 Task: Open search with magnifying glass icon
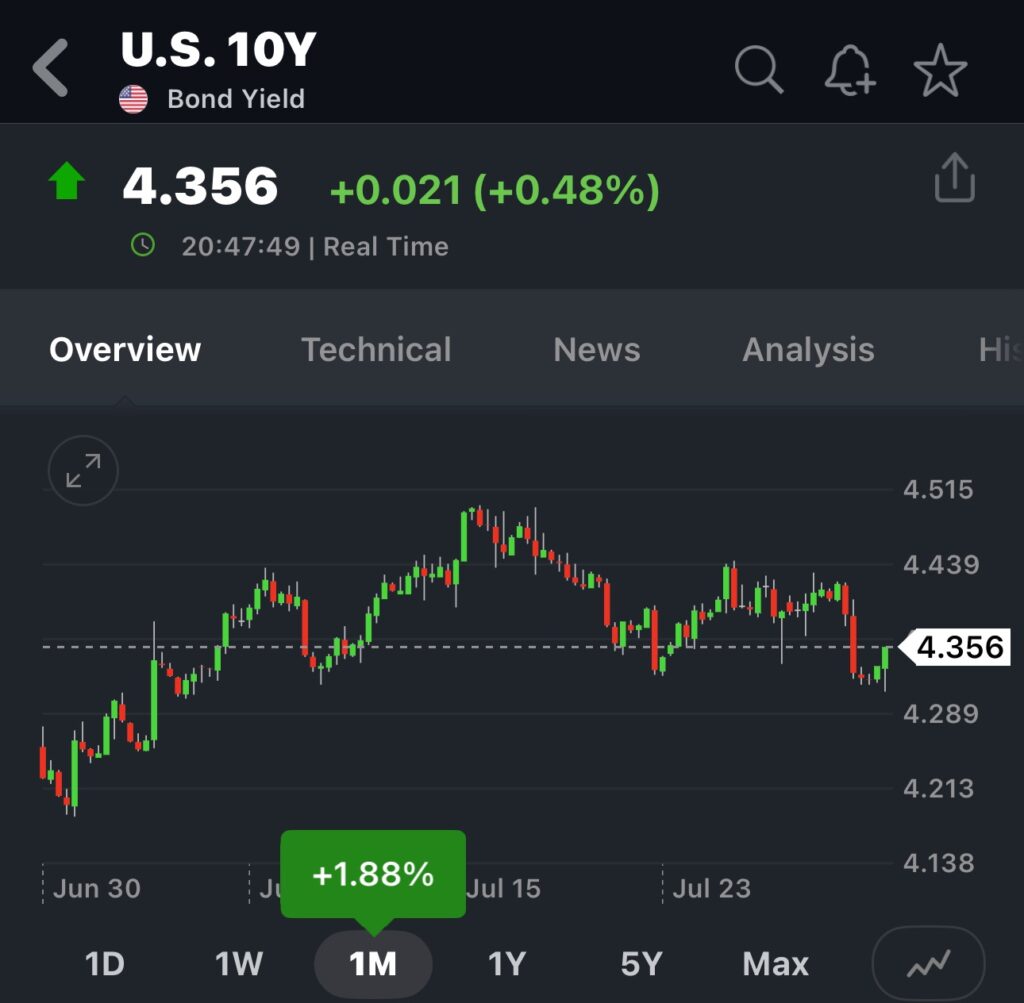coord(759,70)
